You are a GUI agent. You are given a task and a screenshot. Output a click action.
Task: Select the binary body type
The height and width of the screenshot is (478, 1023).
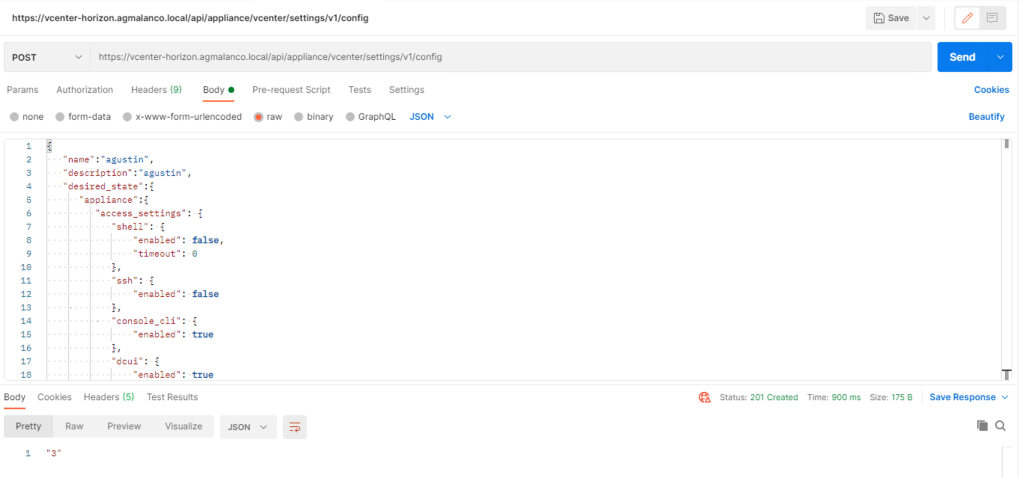314,117
